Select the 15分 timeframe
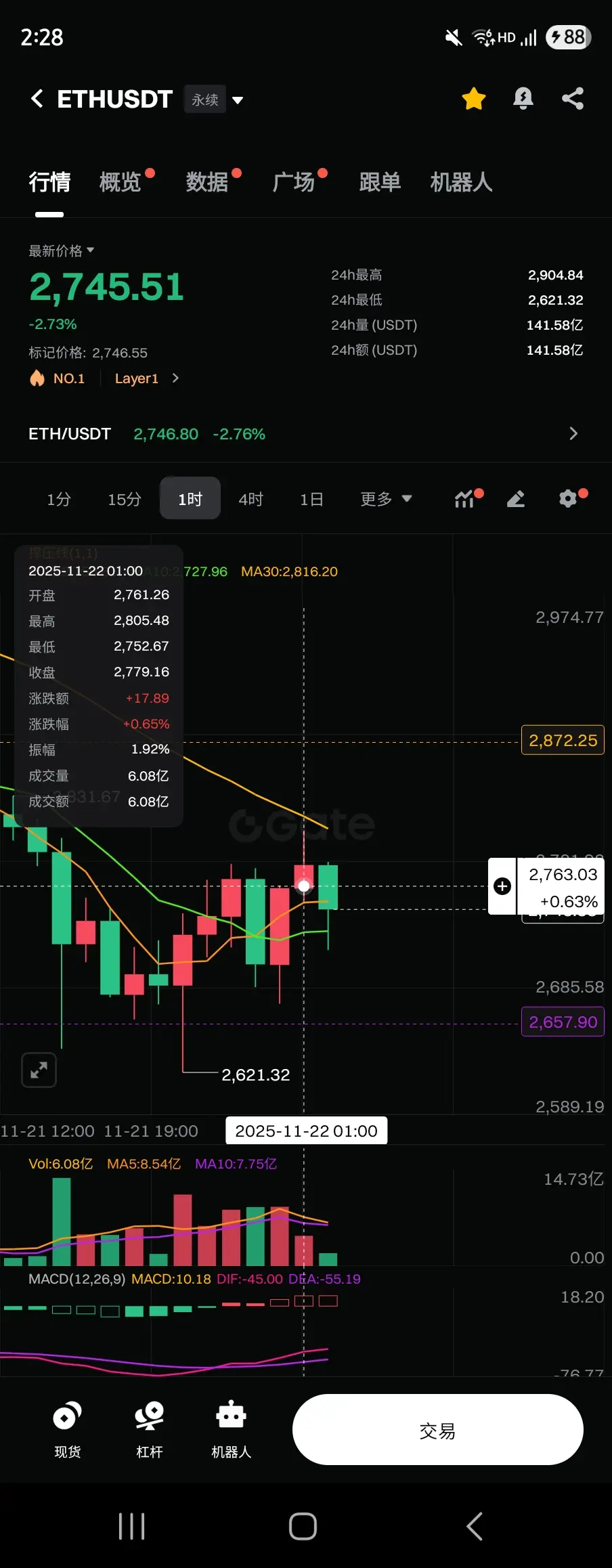This screenshot has width=612, height=1568. point(125,499)
